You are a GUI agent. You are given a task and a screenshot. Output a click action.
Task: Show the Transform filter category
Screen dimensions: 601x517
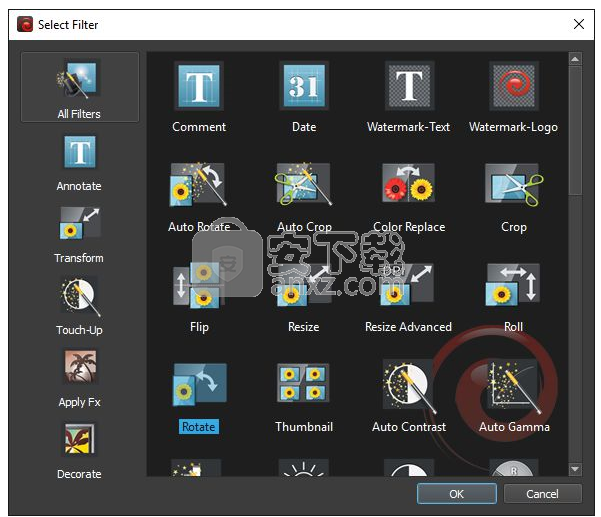tap(79, 232)
